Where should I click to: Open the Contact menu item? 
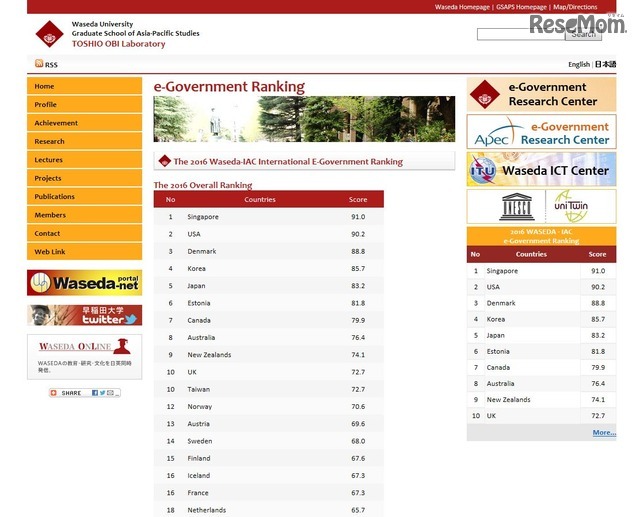pyautogui.click(x=84, y=233)
